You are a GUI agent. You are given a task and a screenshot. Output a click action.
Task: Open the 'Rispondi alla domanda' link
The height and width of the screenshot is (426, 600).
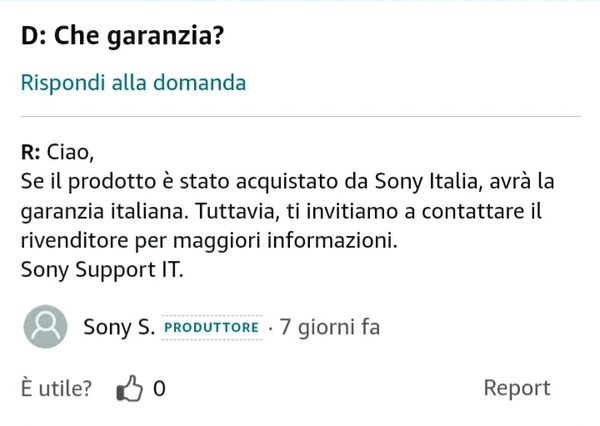coord(133,83)
